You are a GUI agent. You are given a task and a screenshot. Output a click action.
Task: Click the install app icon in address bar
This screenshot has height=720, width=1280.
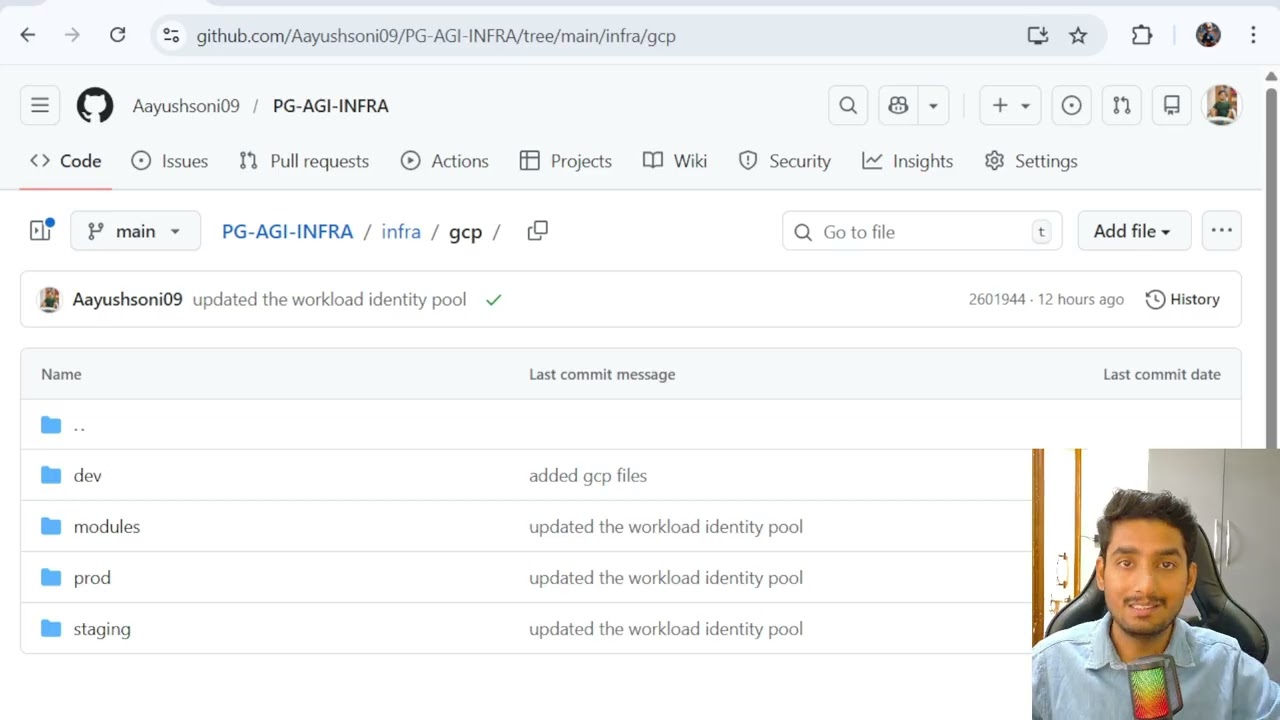[1037, 35]
